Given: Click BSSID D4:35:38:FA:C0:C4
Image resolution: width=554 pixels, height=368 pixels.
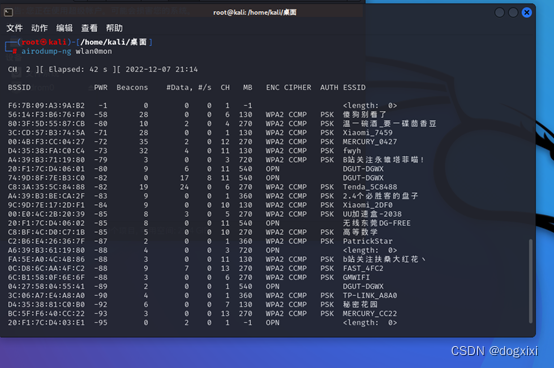Looking at the screenshot, I should (46, 151).
